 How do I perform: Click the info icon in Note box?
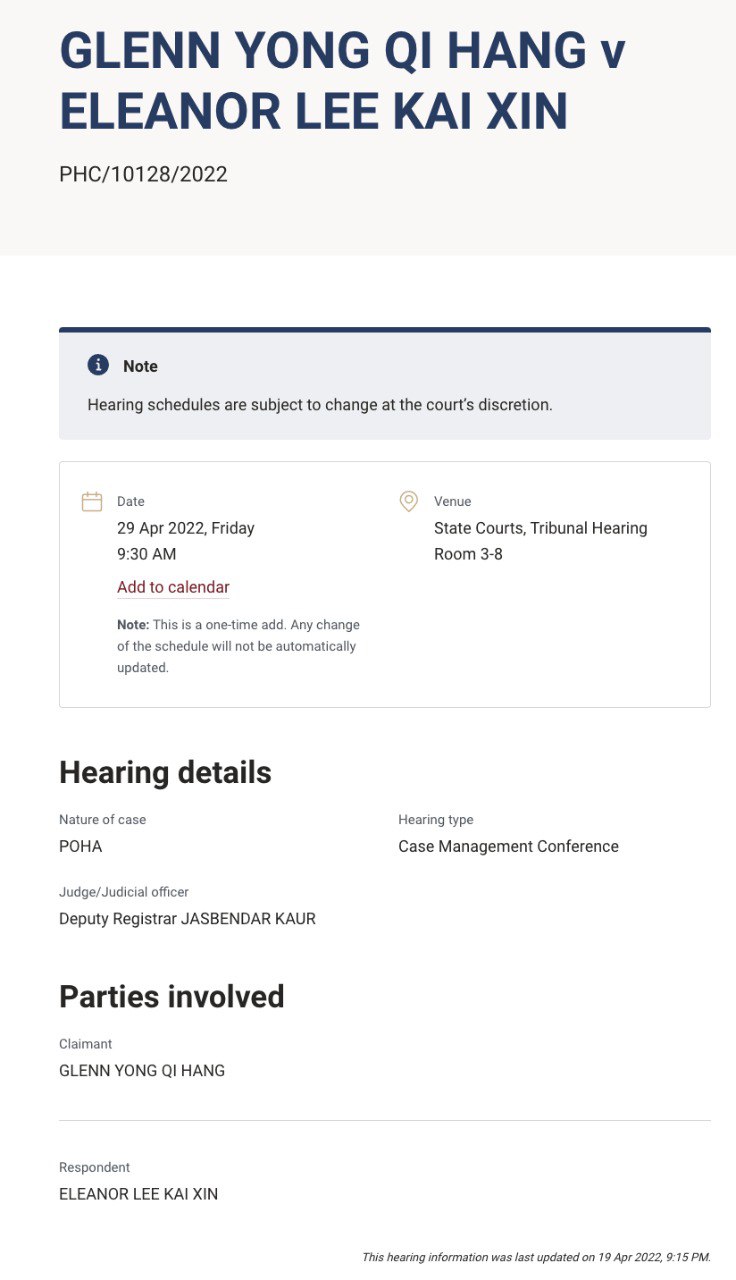pyautogui.click(x=98, y=365)
